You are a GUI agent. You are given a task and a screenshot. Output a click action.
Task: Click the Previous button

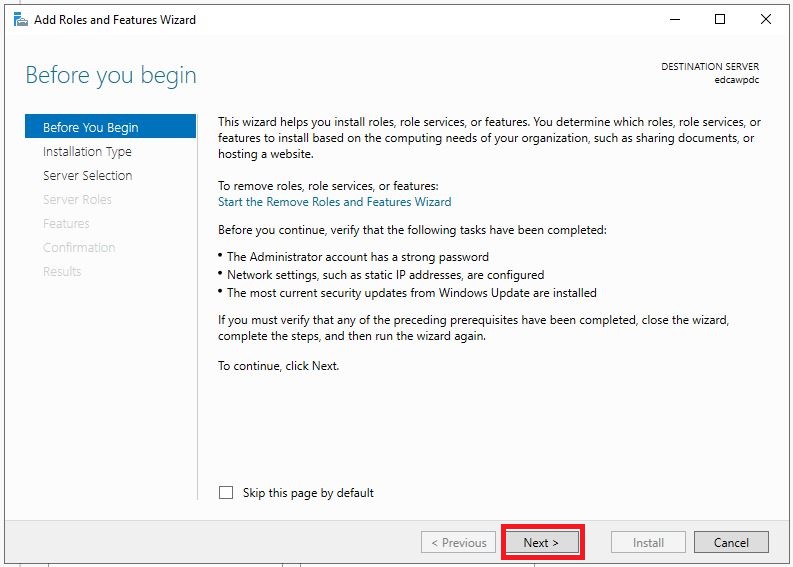click(x=458, y=542)
